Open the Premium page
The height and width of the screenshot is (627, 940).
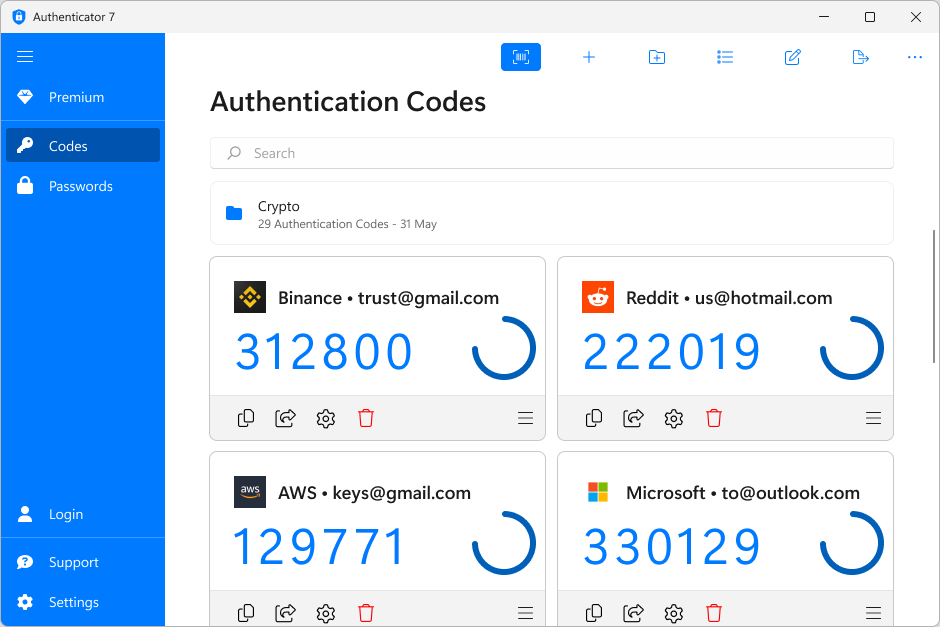[x=83, y=97]
